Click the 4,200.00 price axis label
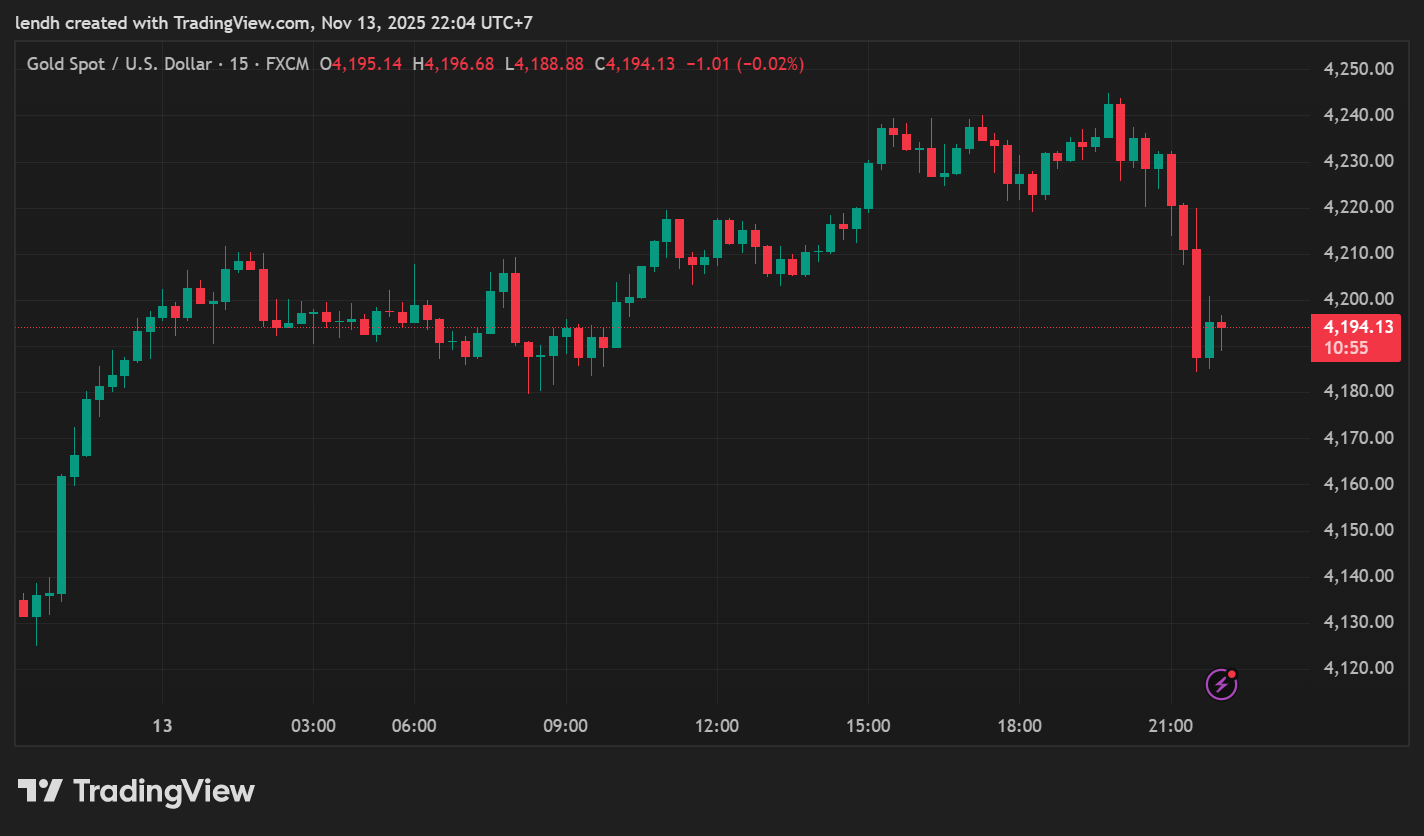Screen dimensions: 1424x836 pyautogui.click(x=1358, y=299)
